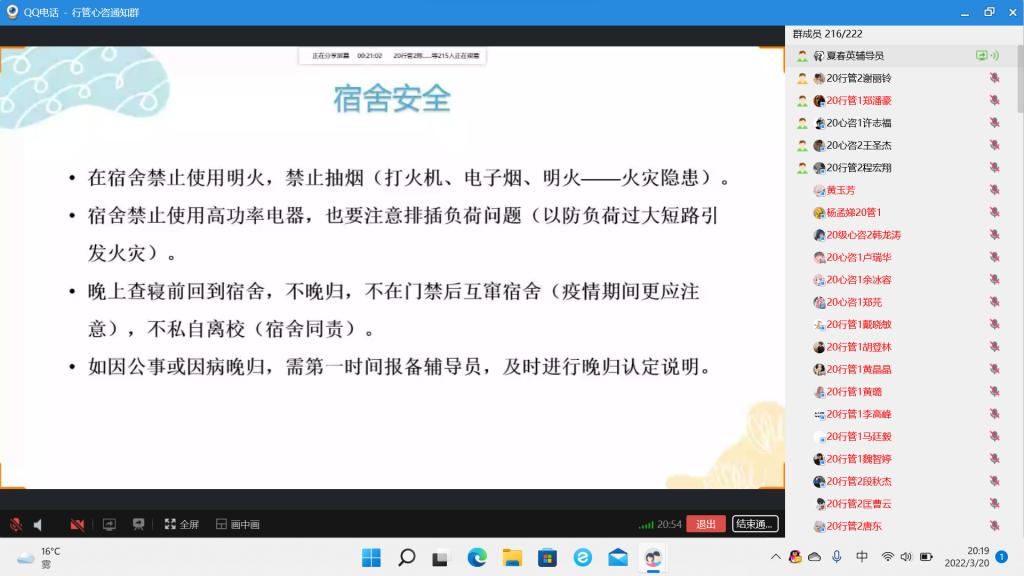Enter full screen with 全屏
1024x576 pixels.
181,524
